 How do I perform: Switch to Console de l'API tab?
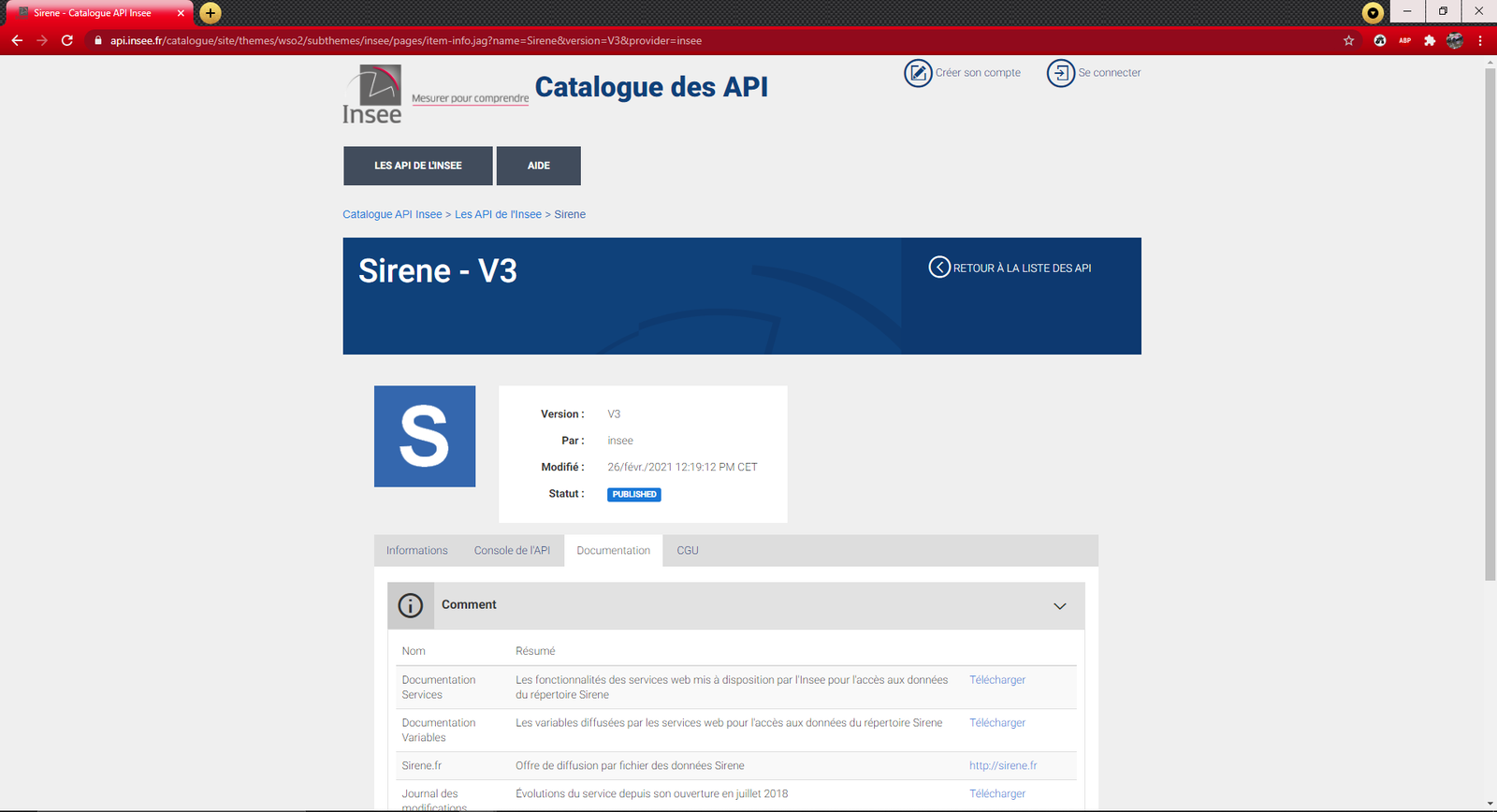point(512,551)
